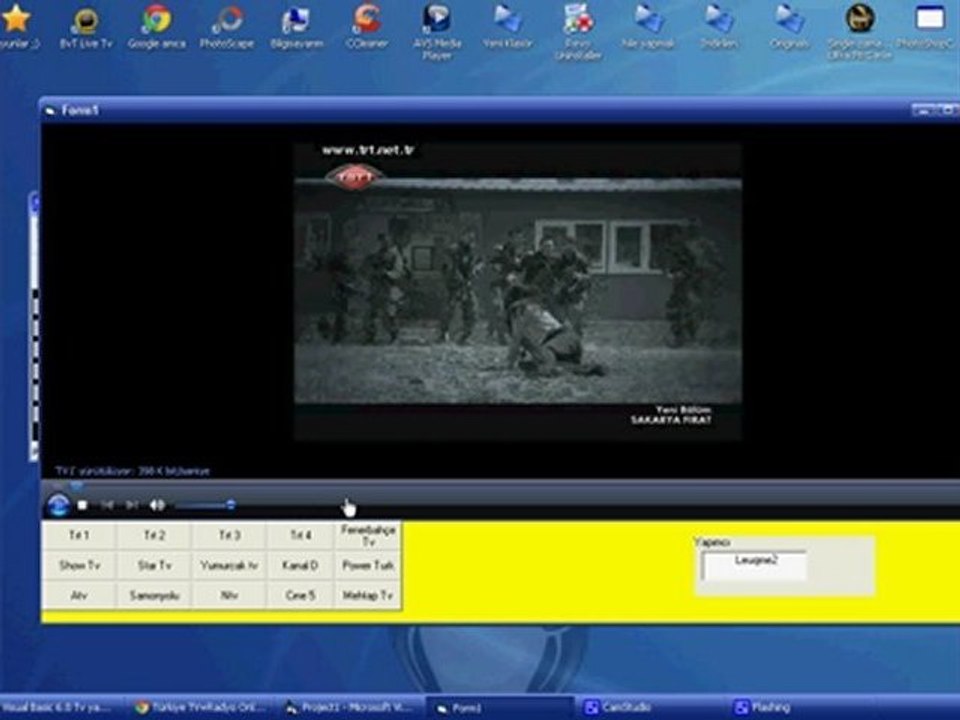Open the Yeni Klasör folder icon

point(508,27)
